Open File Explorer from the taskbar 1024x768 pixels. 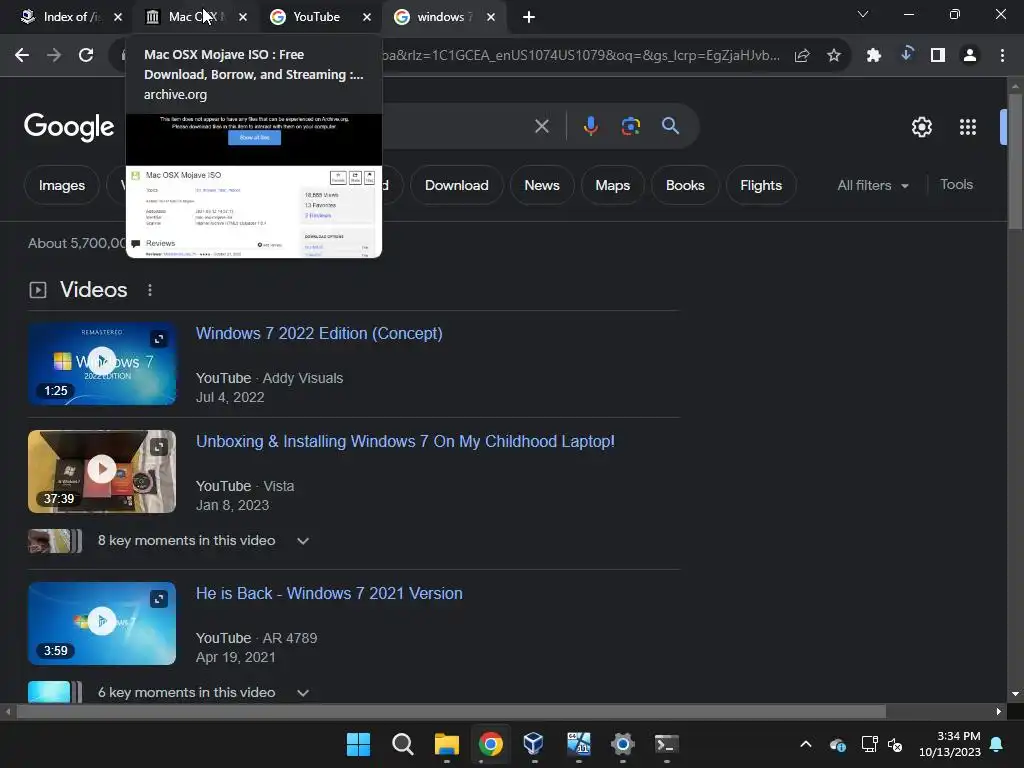pos(447,744)
